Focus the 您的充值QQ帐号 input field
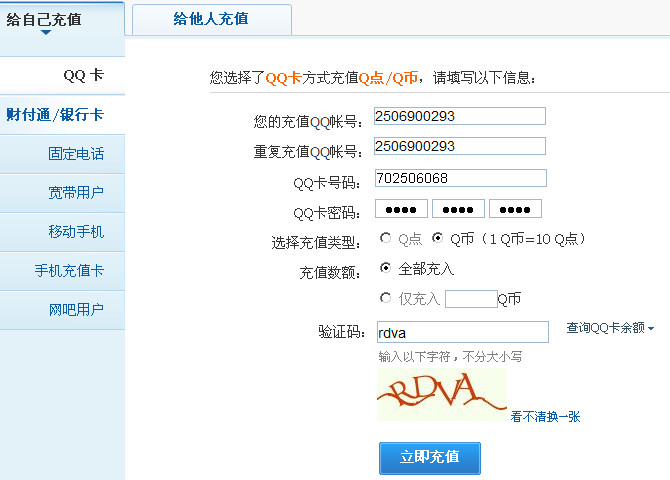Screen dimensions: 670x480 click(460, 116)
